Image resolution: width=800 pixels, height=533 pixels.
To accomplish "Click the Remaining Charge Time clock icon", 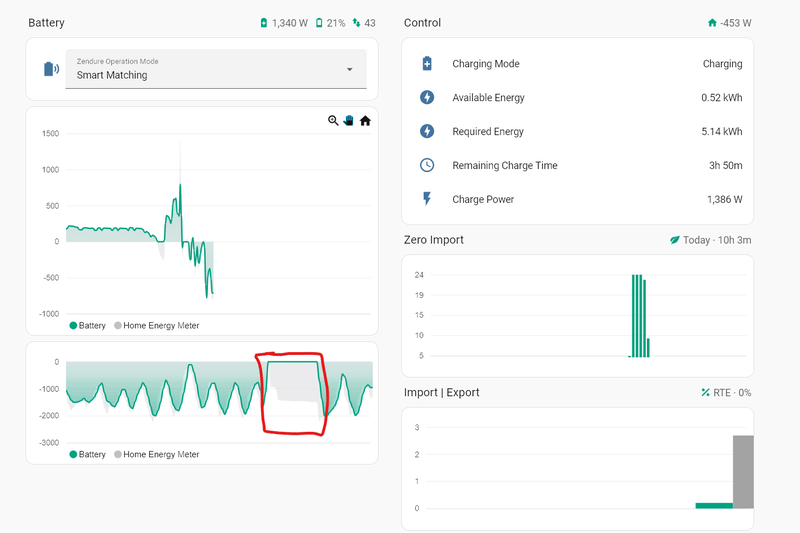I will click(427, 165).
